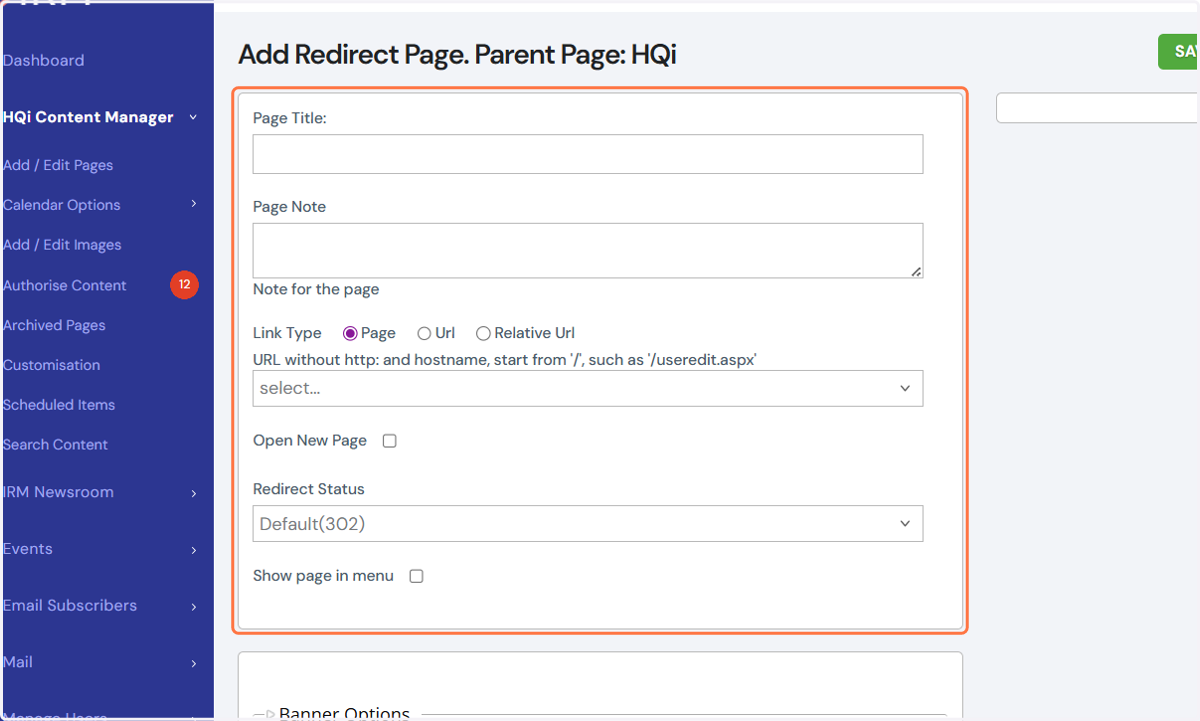
Task: Open the page select... dropdown
Action: (588, 388)
